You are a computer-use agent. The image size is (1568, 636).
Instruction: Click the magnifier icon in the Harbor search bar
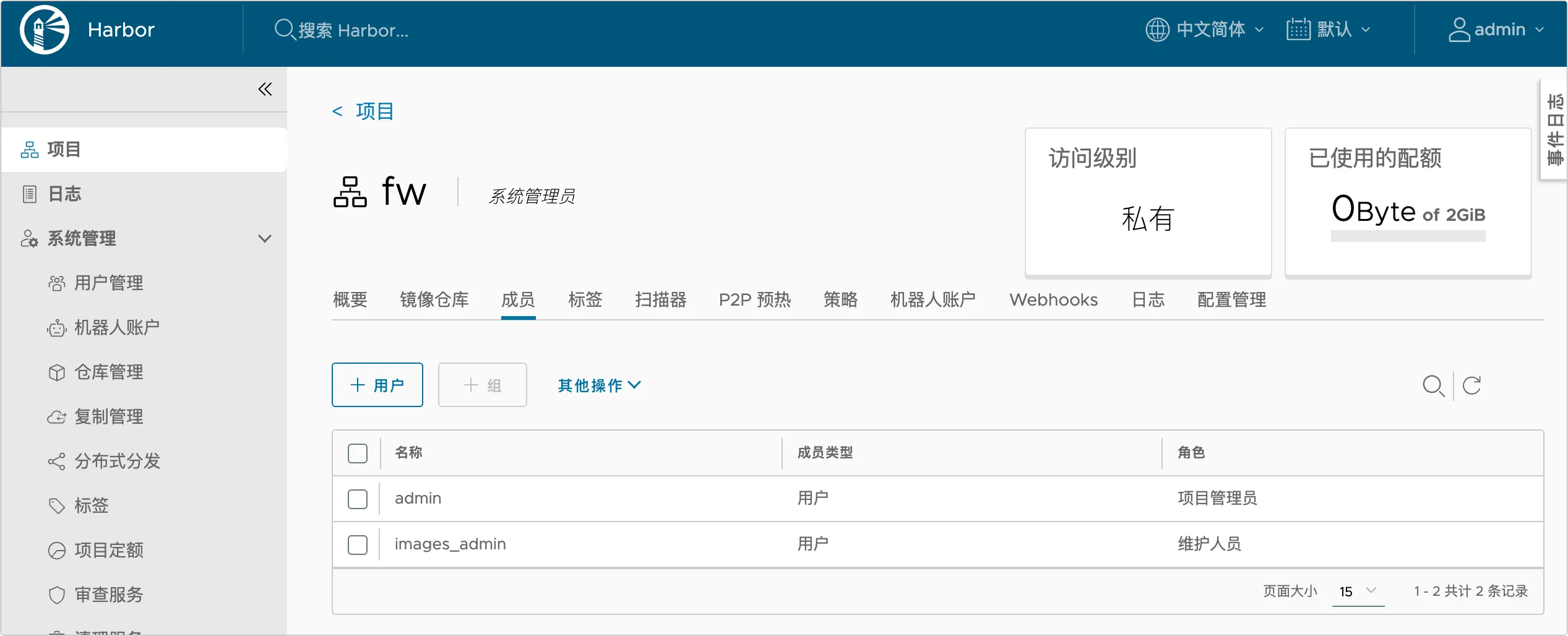(x=284, y=30)
